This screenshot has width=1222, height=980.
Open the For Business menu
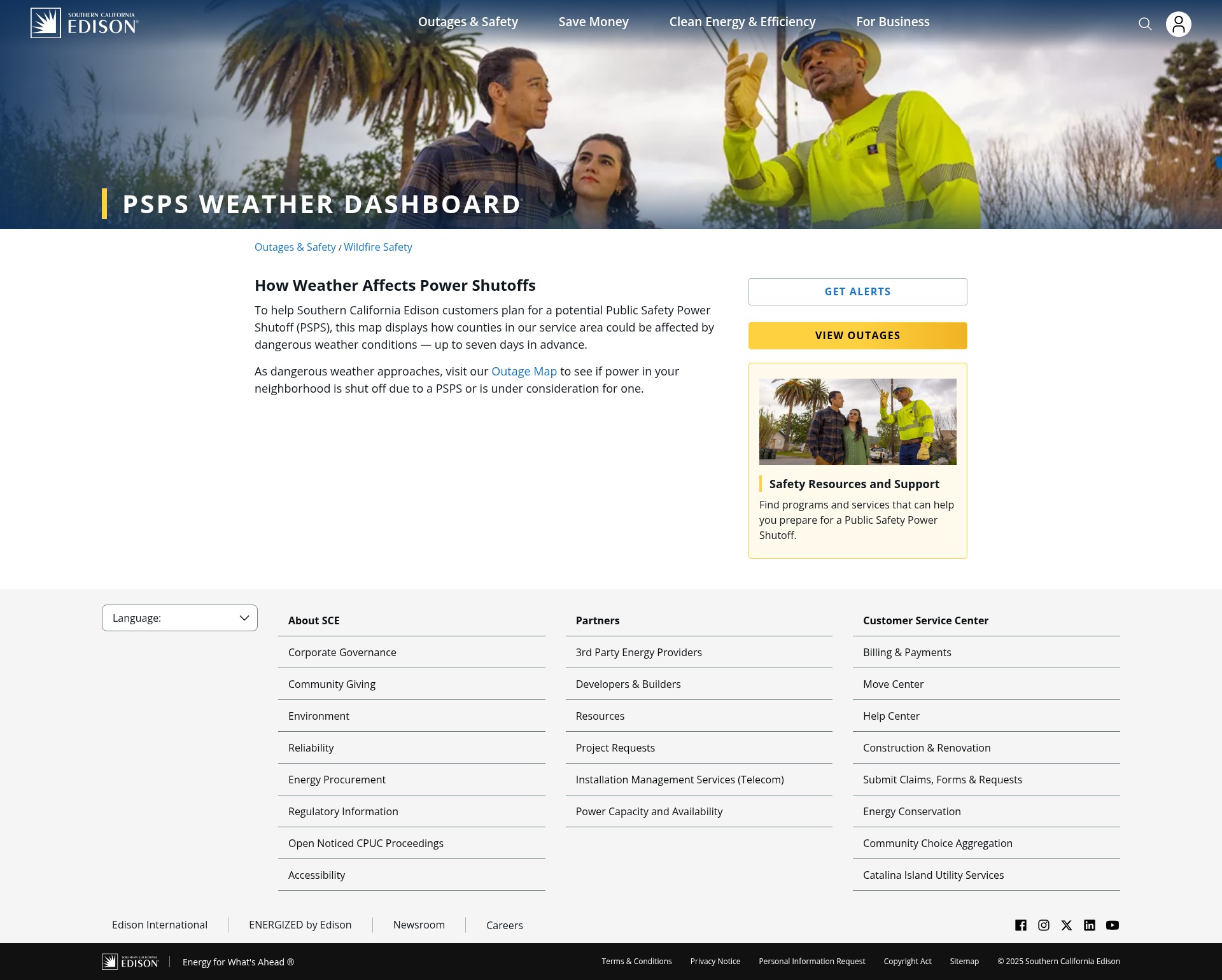click(893, 22)
